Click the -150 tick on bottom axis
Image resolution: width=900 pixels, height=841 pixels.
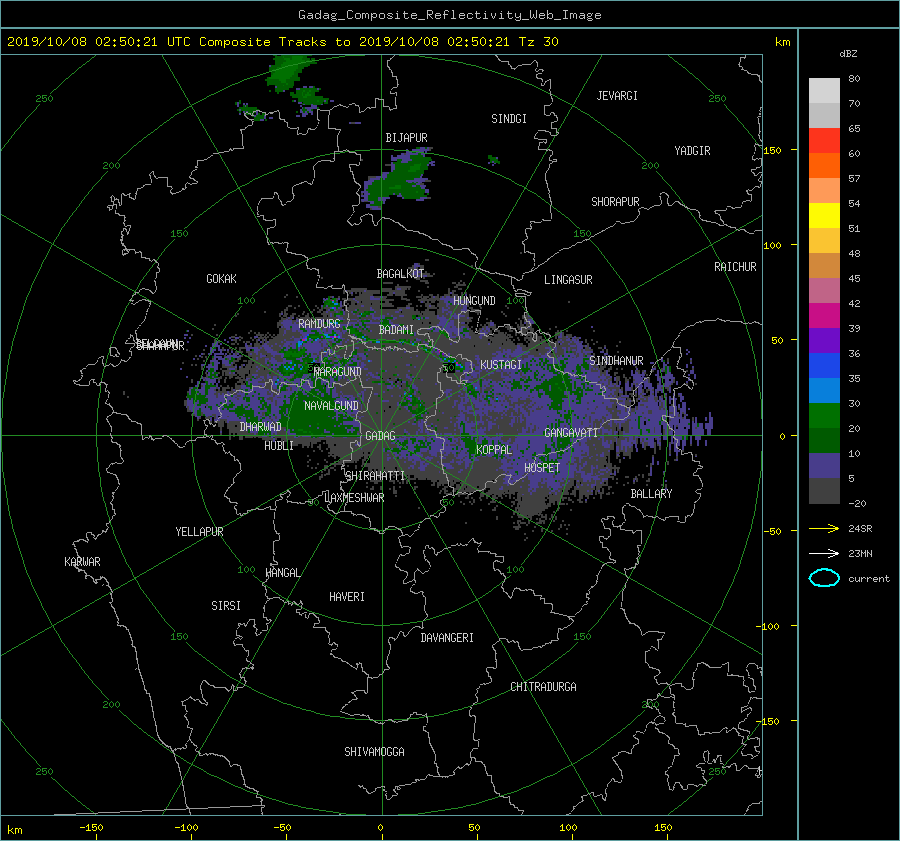pos(91,827)
